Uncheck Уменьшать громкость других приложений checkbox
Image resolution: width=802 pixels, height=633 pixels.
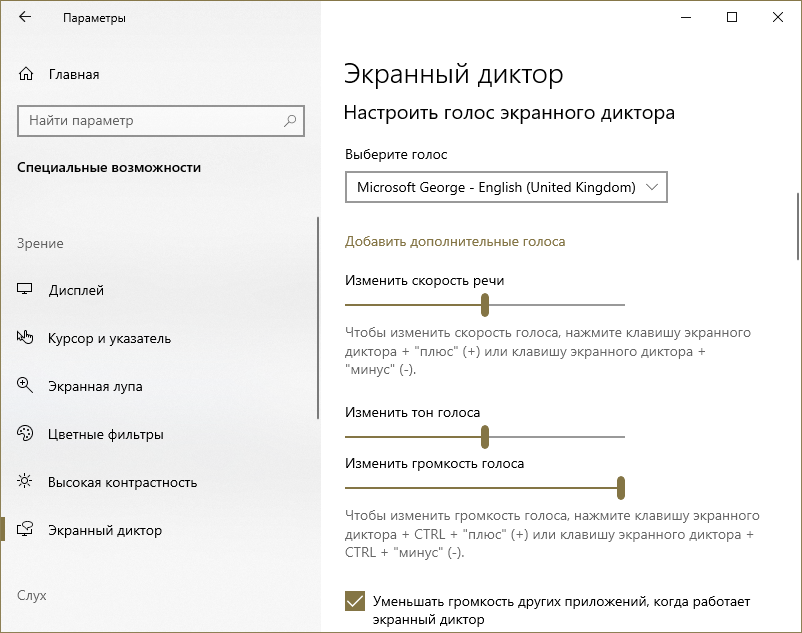click(x=354, y=601)
